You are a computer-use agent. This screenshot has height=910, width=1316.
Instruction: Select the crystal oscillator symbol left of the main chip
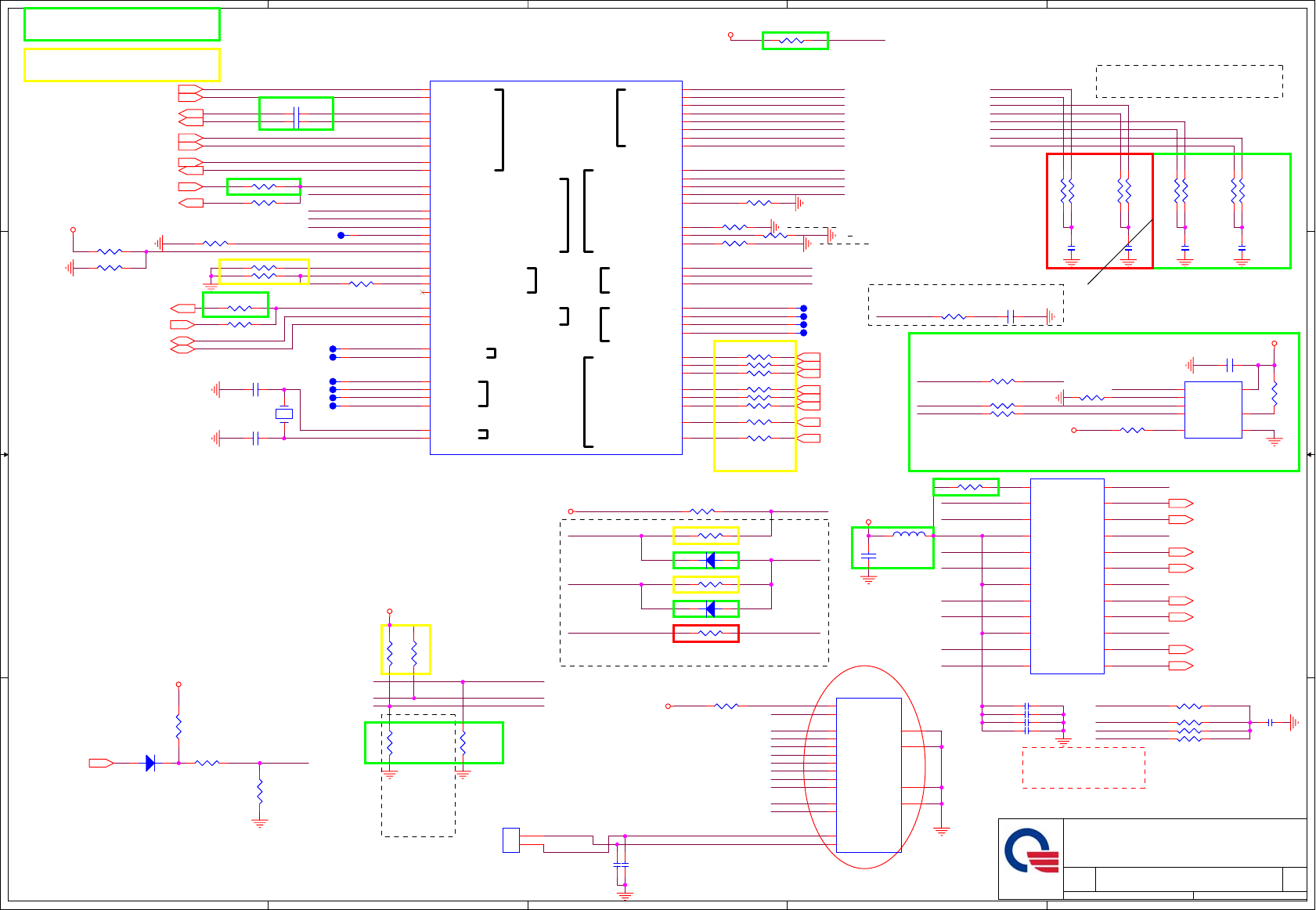click(x=284, y=413)
